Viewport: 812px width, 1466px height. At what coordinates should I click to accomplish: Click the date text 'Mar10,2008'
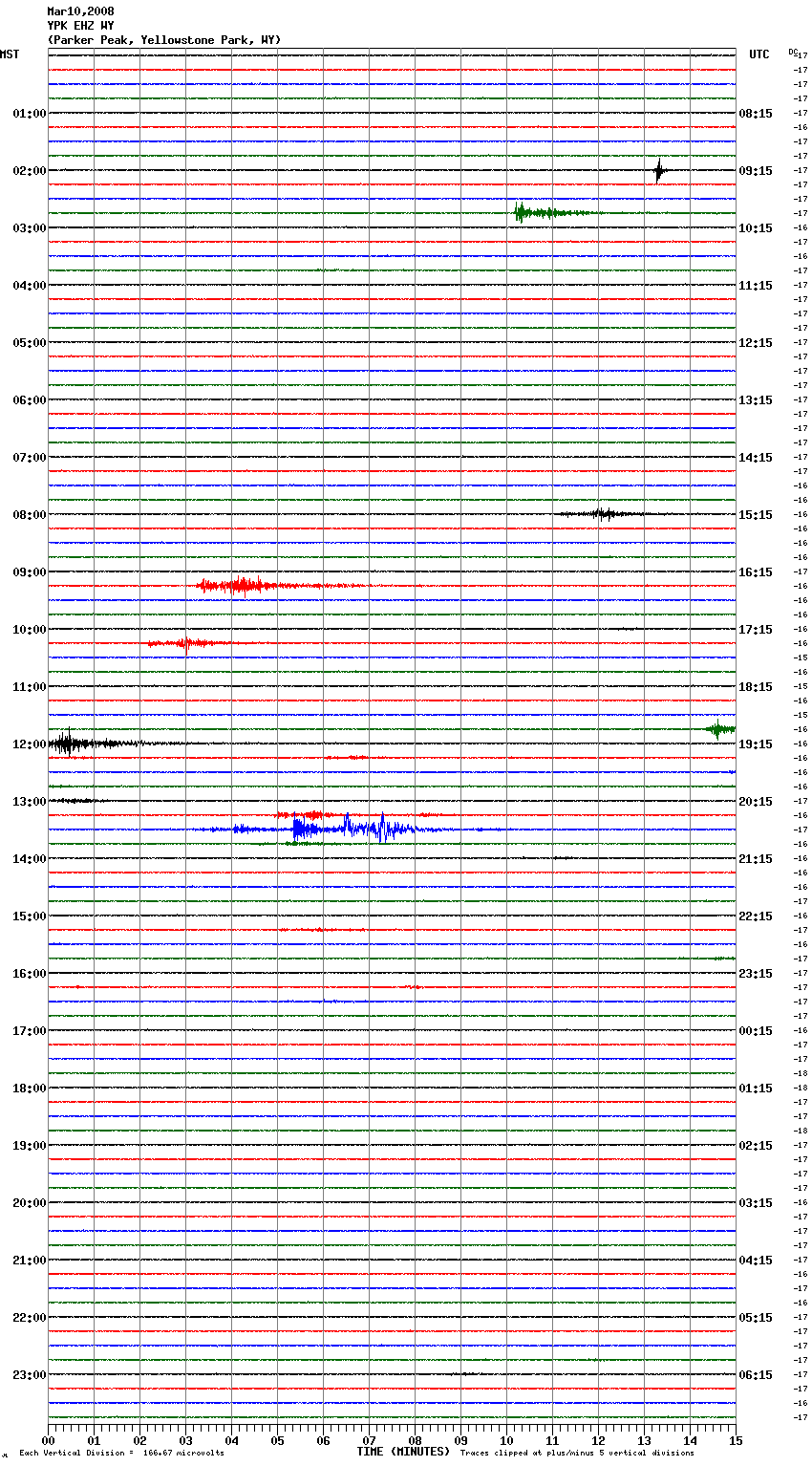80,11
